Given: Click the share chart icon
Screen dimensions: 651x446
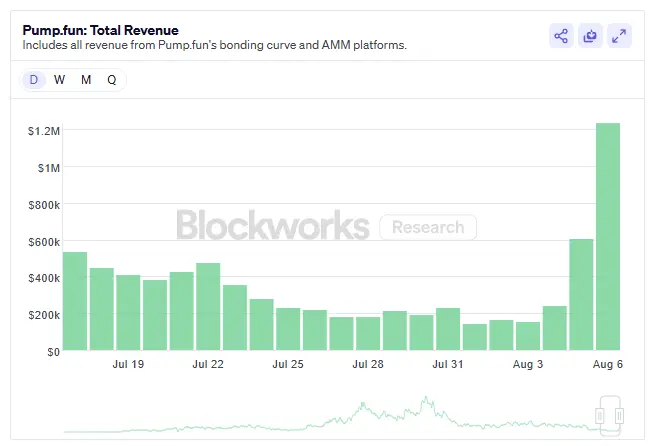Looking at the screenshot, I should point(561,36).
